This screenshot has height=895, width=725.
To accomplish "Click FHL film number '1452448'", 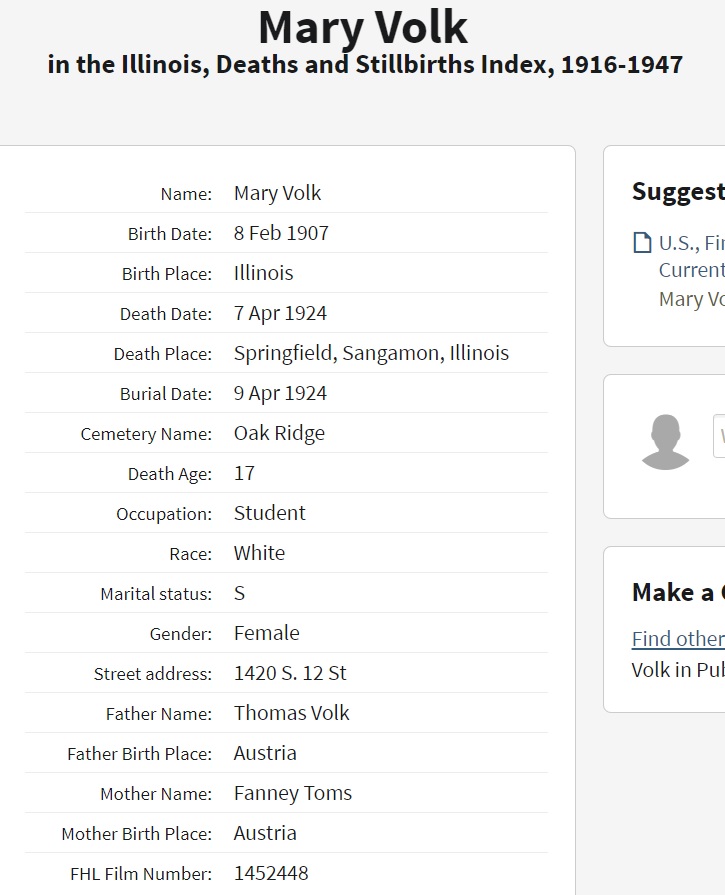I will point(271,873).
